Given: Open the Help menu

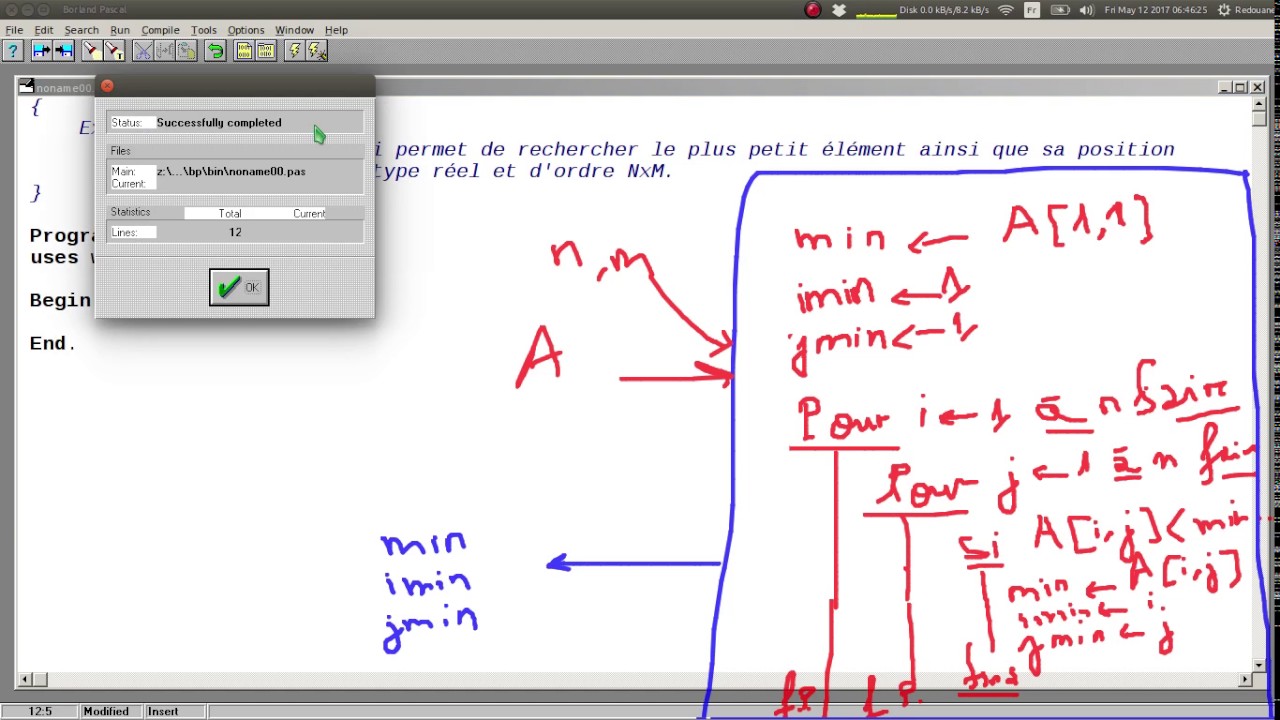Looking at the screenshot, I should tap(336, 30).
